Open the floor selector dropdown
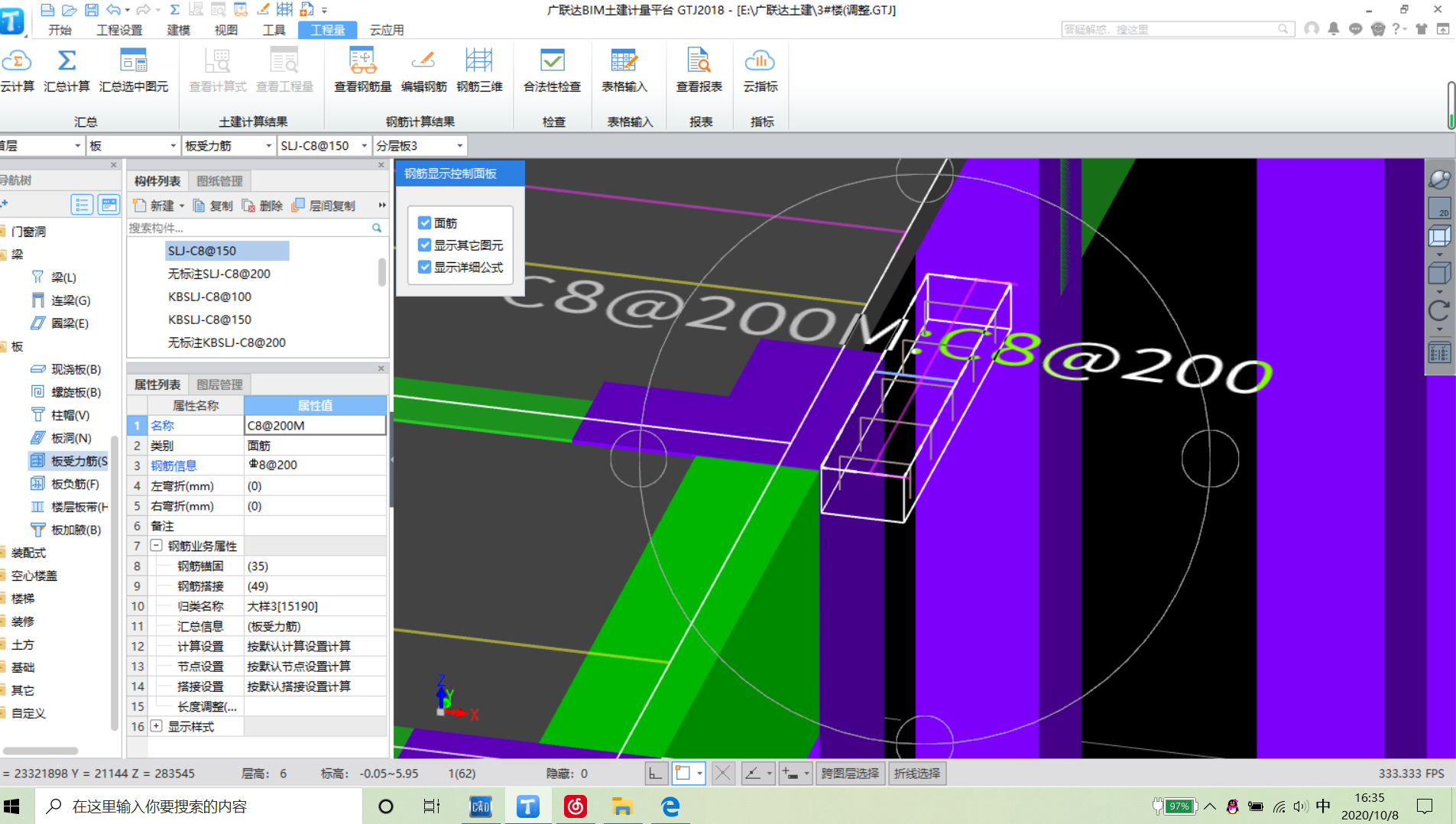Viewport: 1456px width, 824px height. pyautogui.click(x=77, y=146)
